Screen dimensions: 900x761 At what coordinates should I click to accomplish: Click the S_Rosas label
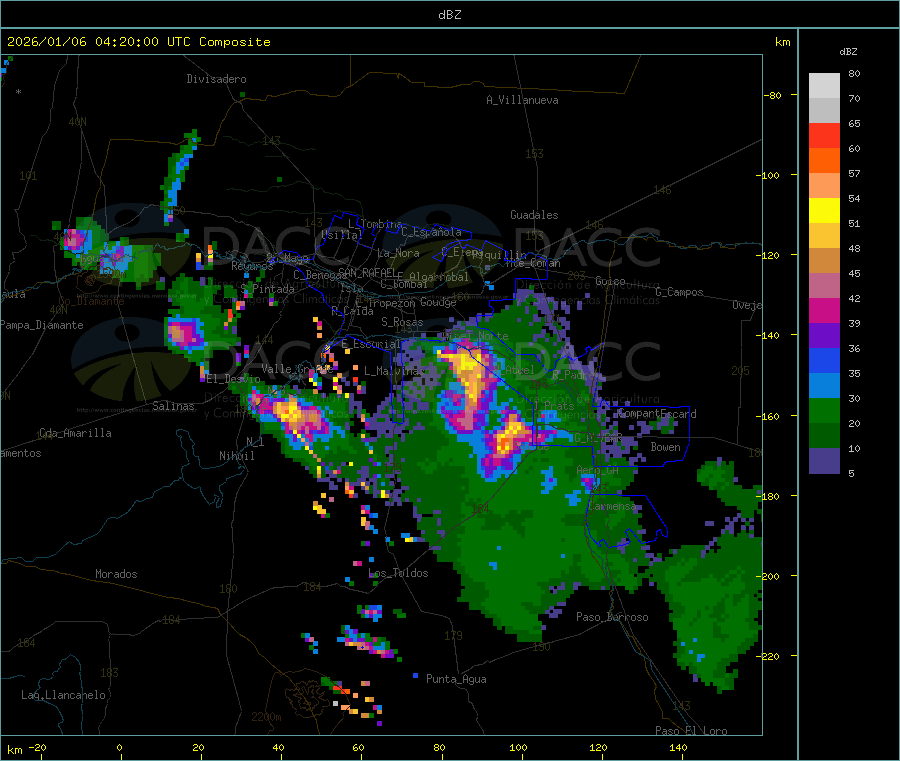[x=402, y=322]
